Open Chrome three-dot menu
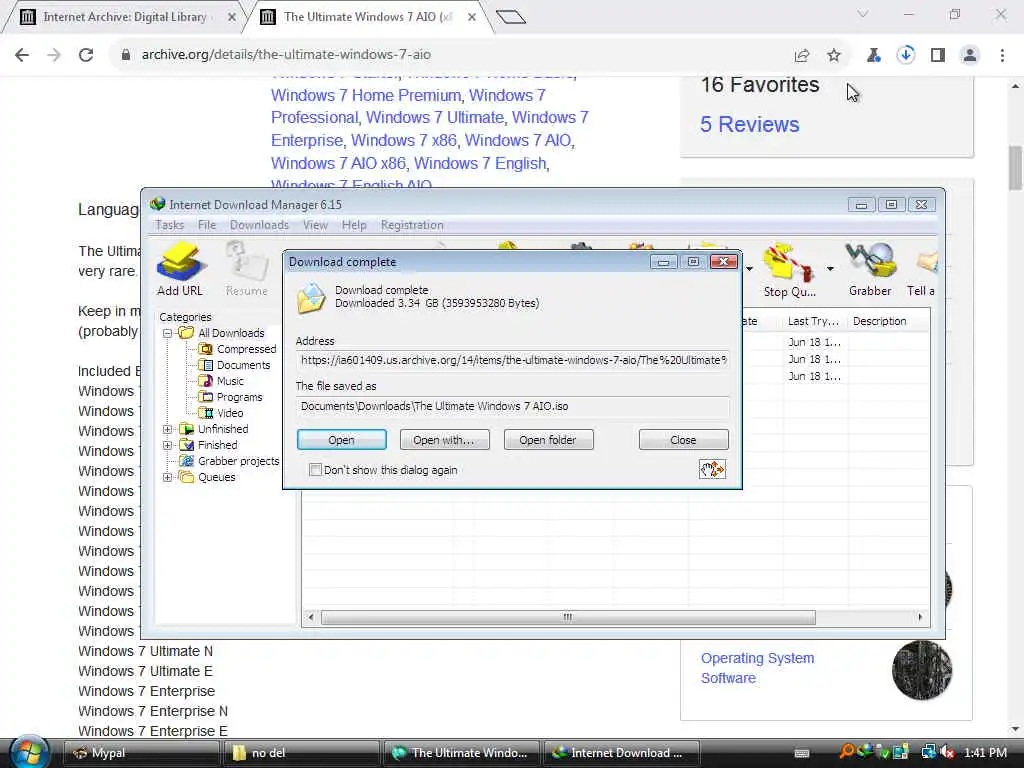This screenshot has height=768, width=1024. (1002, 56)
